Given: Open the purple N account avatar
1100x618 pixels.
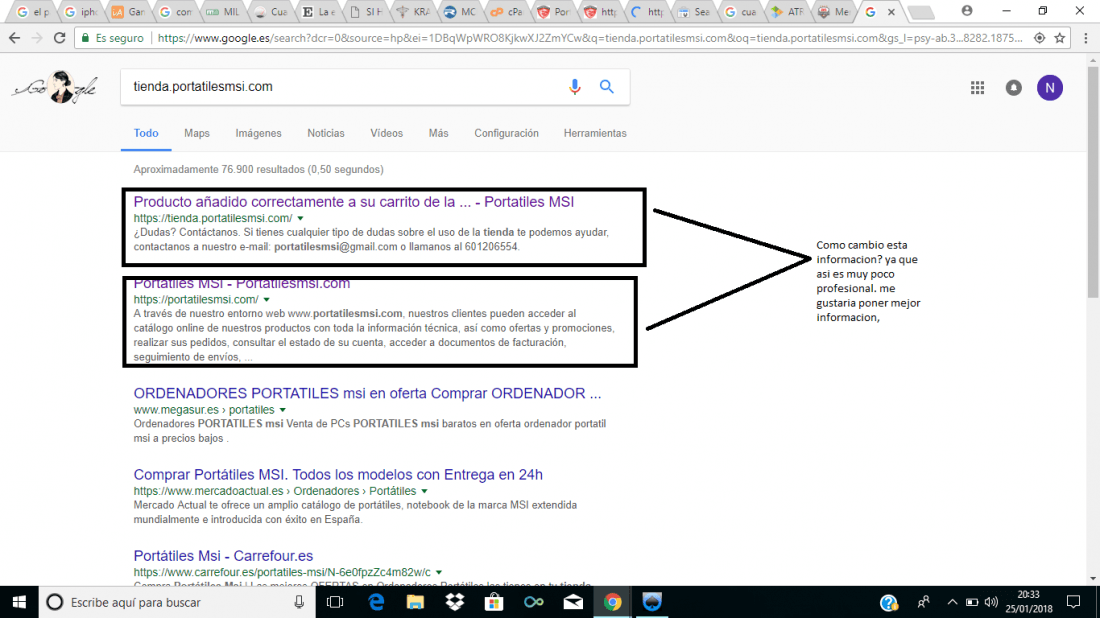Looking at the screenshot, I should pyautogui.click(x=1049, y=88).
